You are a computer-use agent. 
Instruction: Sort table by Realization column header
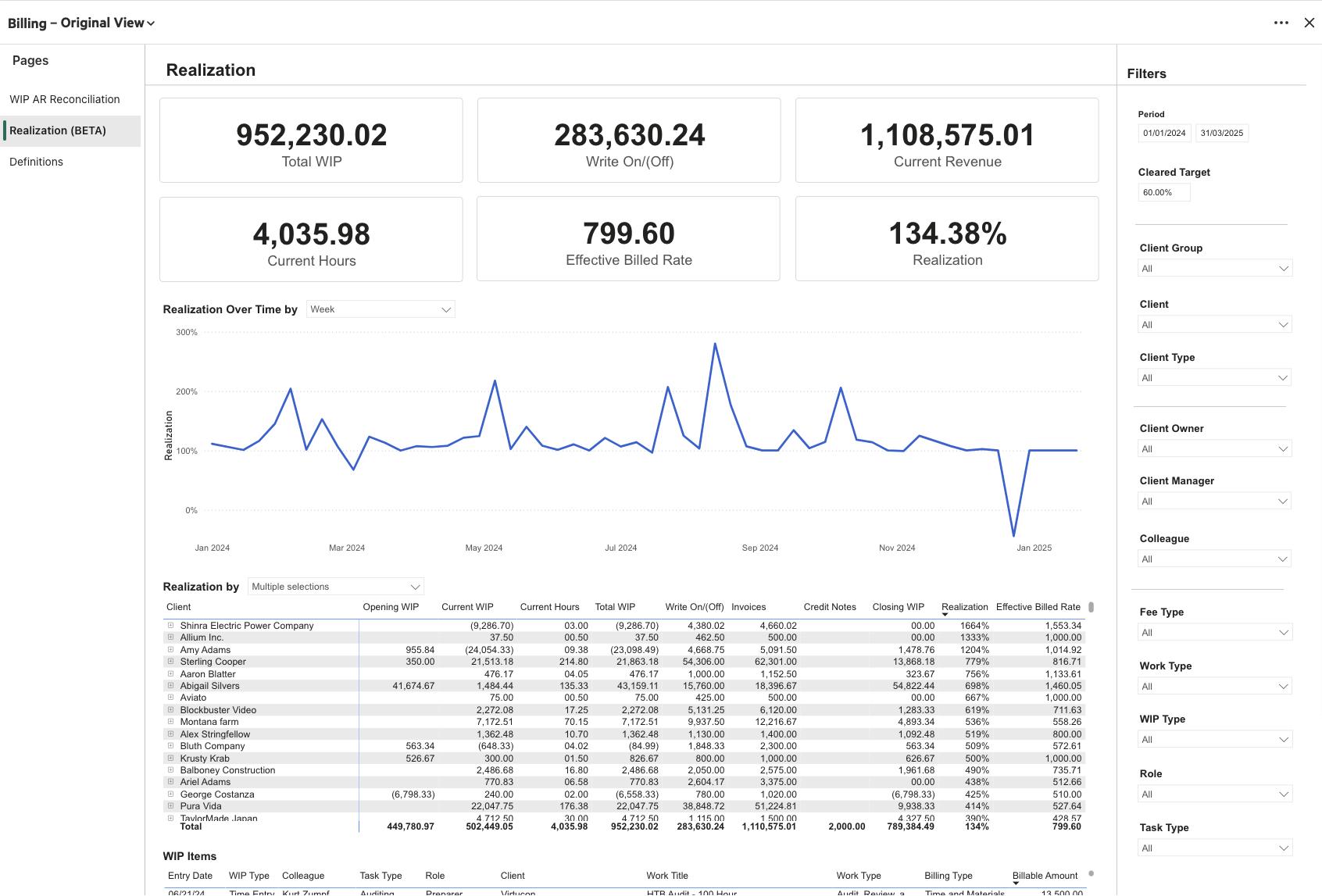tap(964, 607)
